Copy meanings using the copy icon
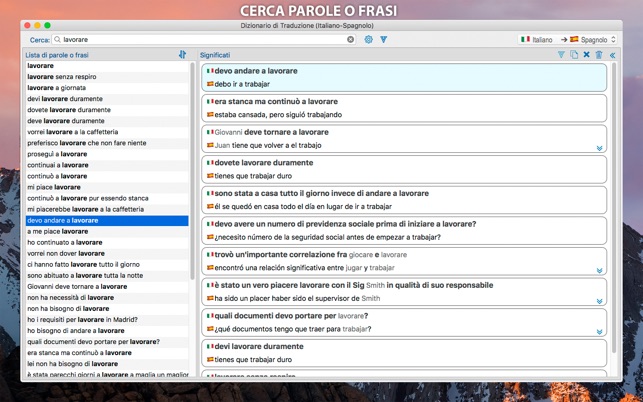 pyautogui.click(x=574, y=54)
